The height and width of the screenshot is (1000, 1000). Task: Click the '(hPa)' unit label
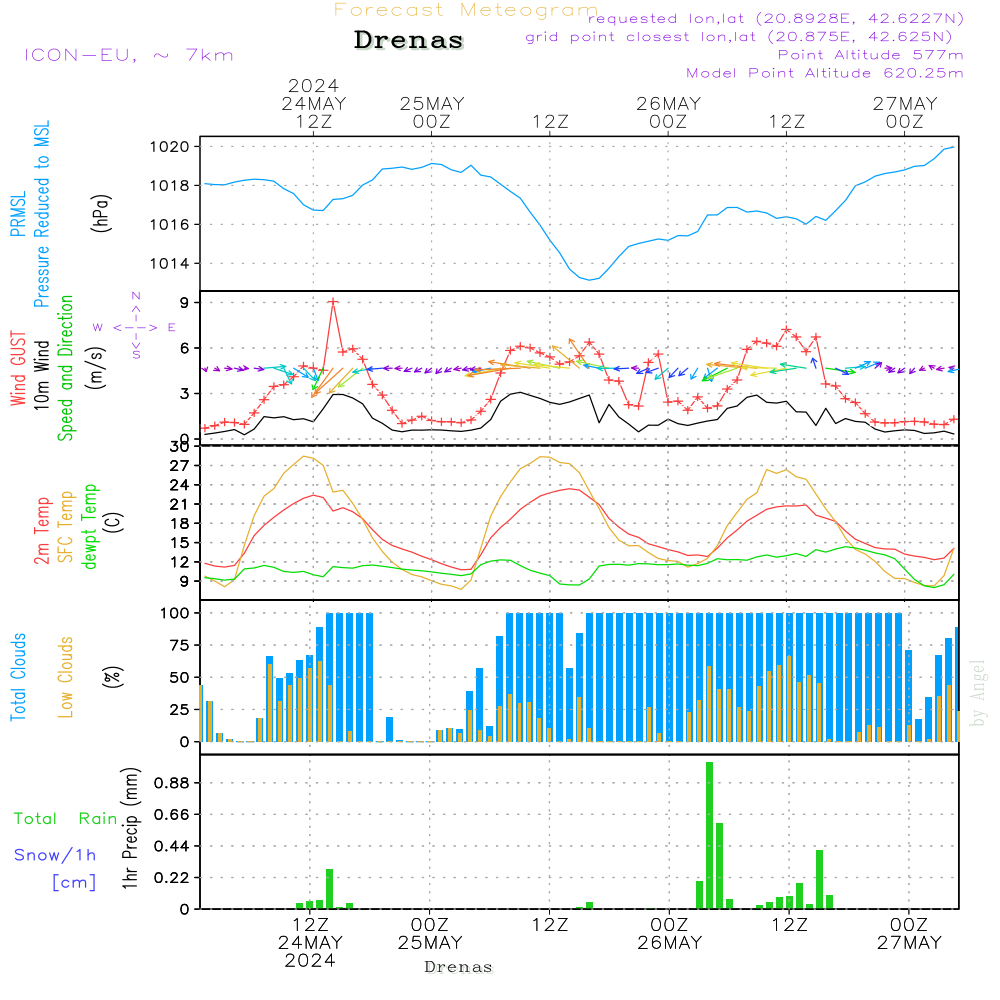click(x=101, y=213)
